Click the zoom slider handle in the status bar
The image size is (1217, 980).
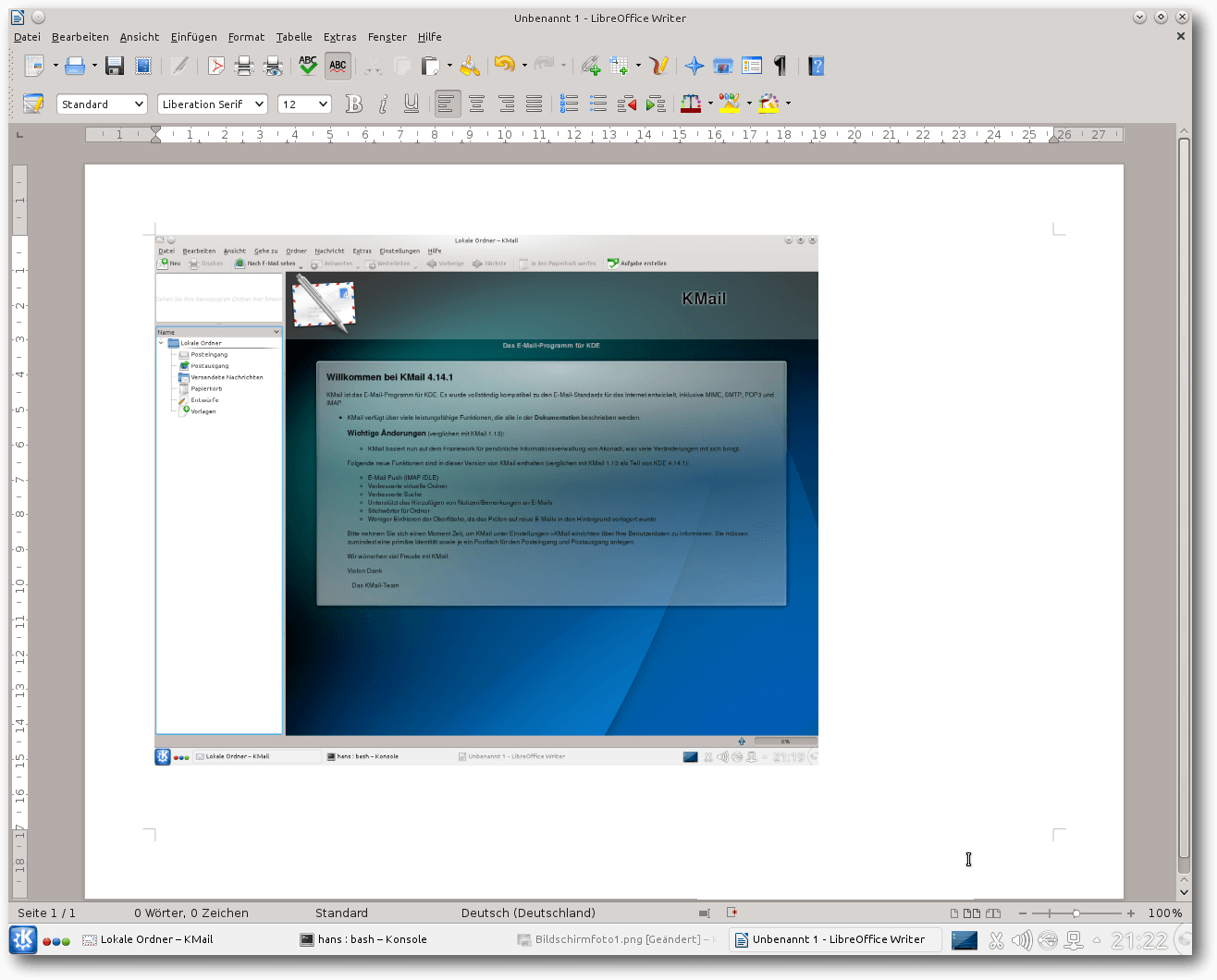1076,913
